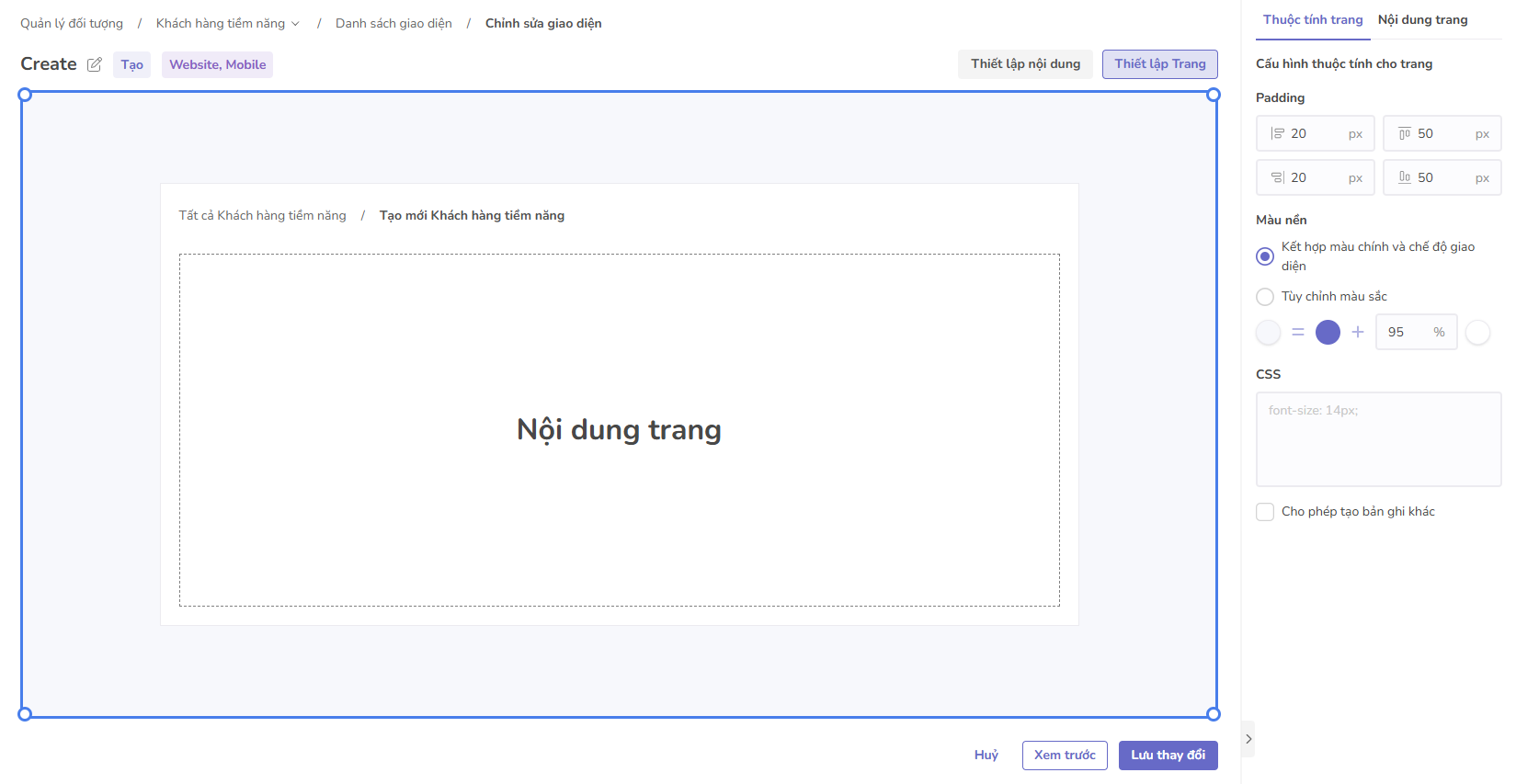Enable Cho phép tạo bản ghi khác checkbox

[x=1265, y=512]
